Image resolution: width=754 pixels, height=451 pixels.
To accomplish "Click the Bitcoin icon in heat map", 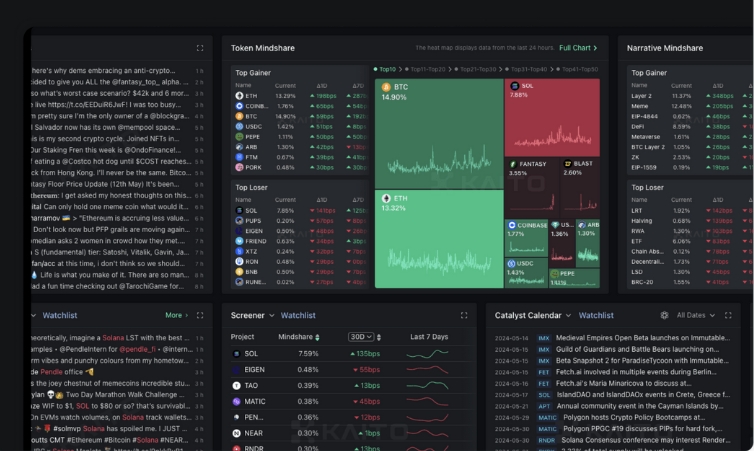I will click(386, 87).
